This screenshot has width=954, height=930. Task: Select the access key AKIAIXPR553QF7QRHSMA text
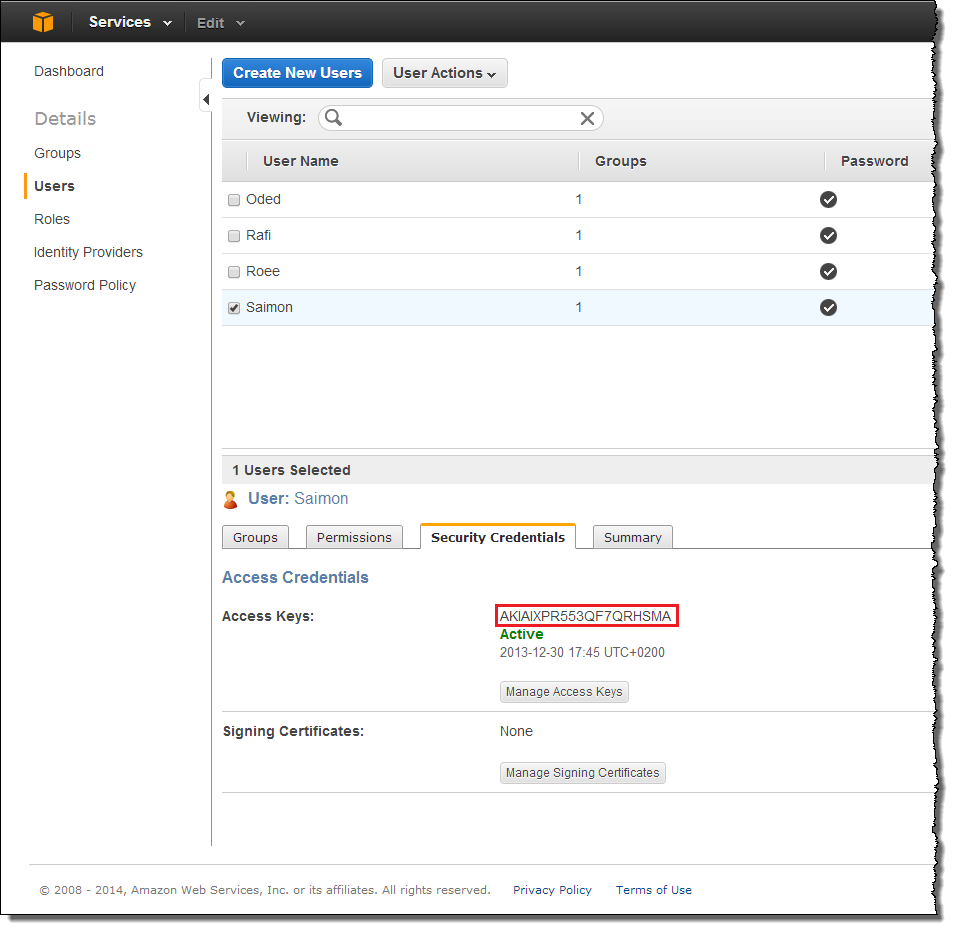pyautogui.click(x=586, y=616)
